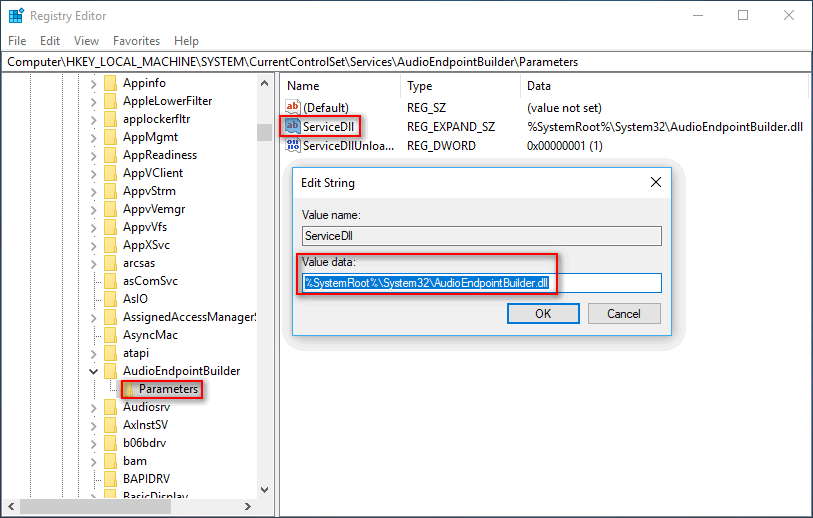Click the registry path address bar
Screen dimensions: 813x518
point(406,62)
